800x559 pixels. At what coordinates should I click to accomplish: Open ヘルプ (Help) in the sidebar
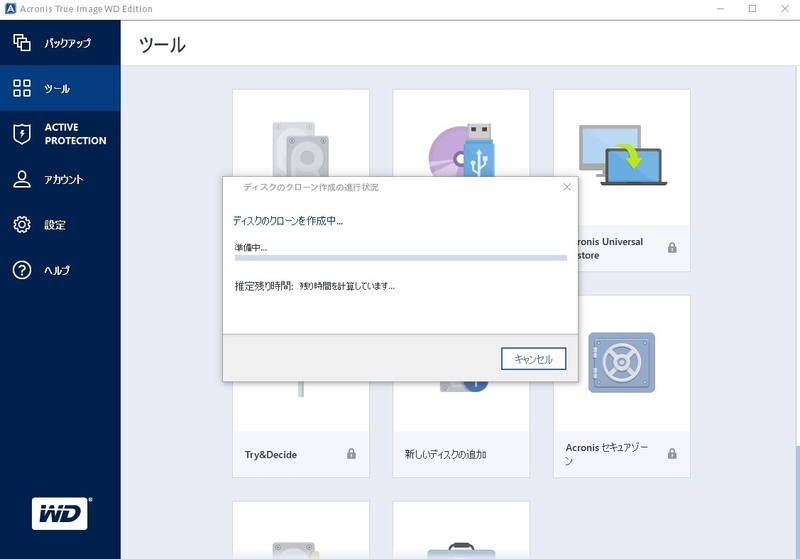pos(60,270)
